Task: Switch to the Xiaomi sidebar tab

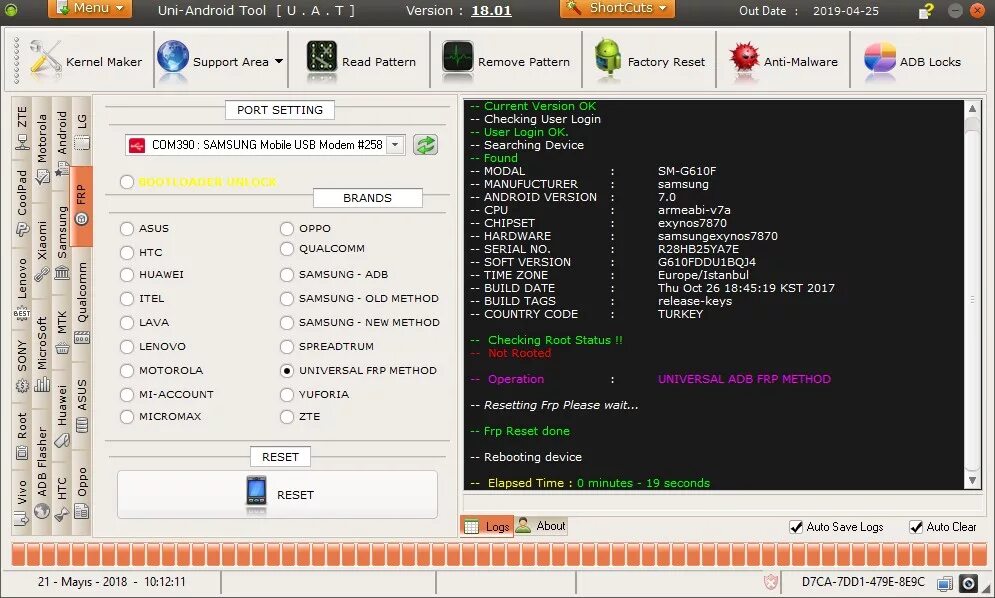Action: point(42,249)
